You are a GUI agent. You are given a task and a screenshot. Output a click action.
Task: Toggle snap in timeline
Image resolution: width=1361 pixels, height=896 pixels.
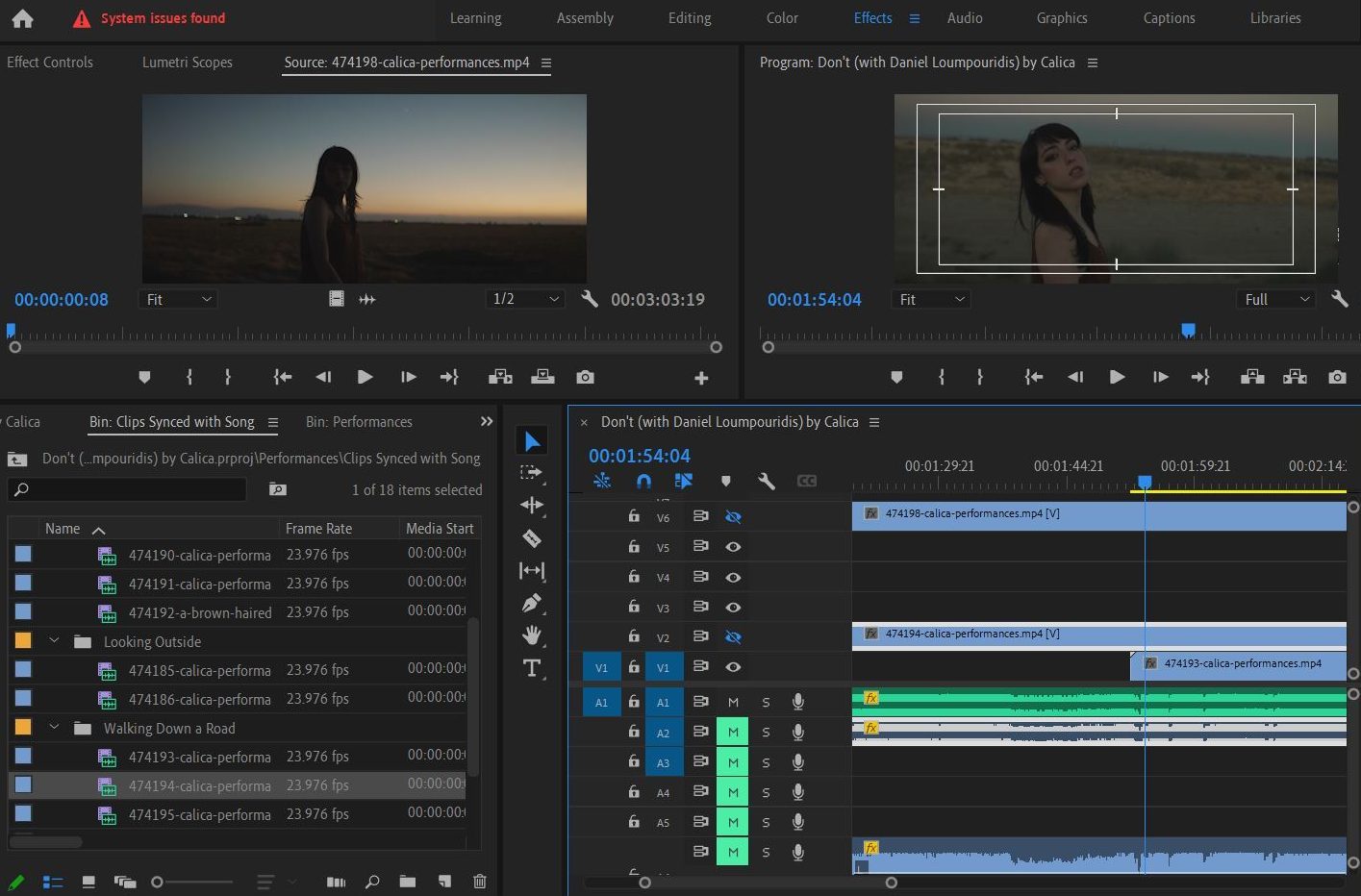pos(643,481)
